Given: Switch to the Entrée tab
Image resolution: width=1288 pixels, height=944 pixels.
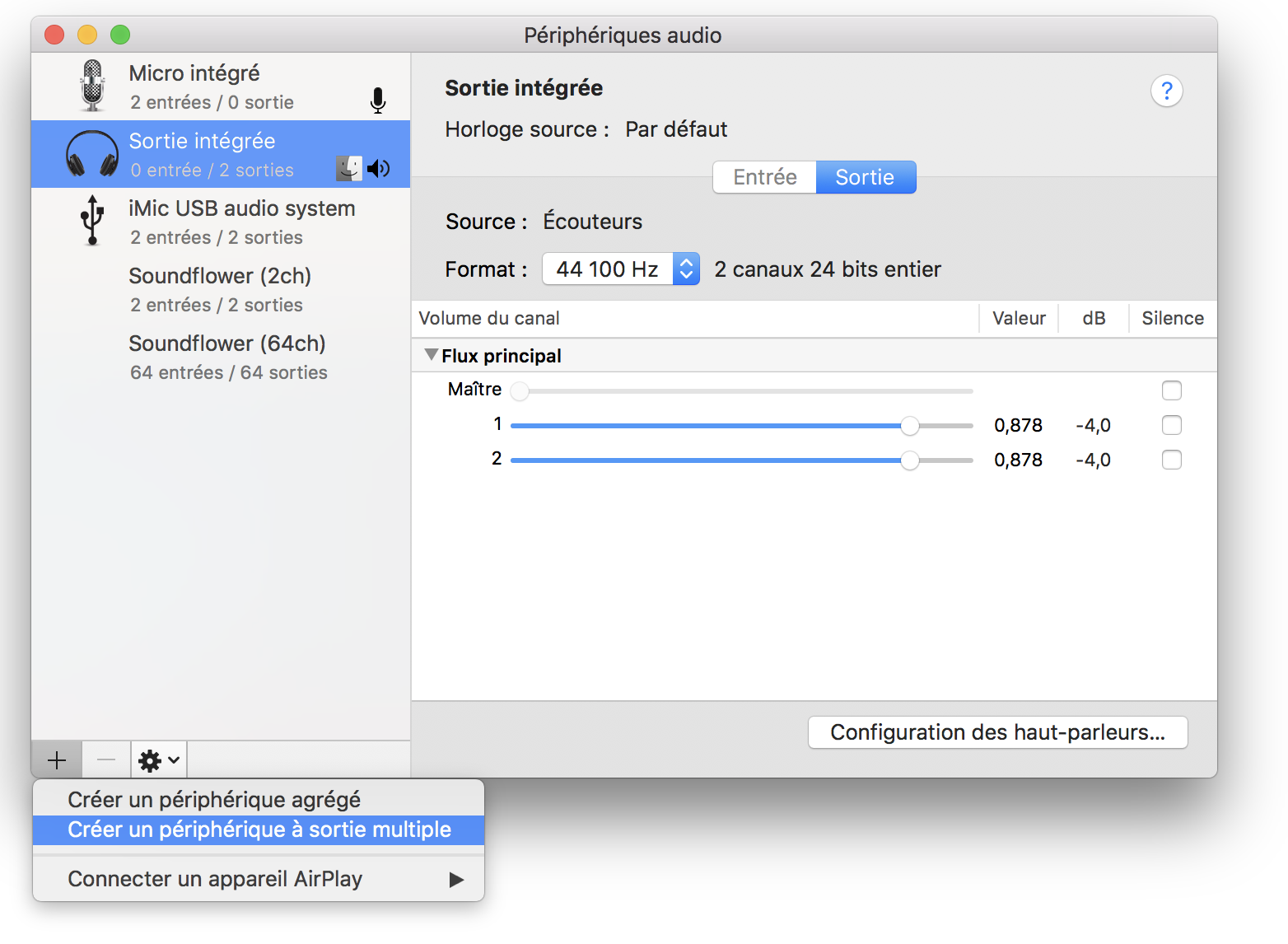Looking at the screenshot, I should (764, 177).
